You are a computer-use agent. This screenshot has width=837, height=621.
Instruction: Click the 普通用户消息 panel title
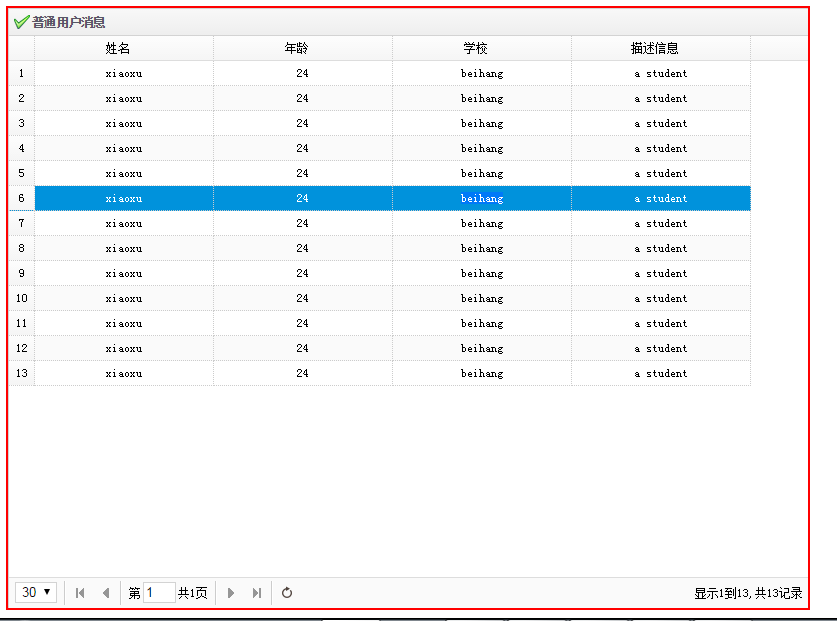coord(68,22)
